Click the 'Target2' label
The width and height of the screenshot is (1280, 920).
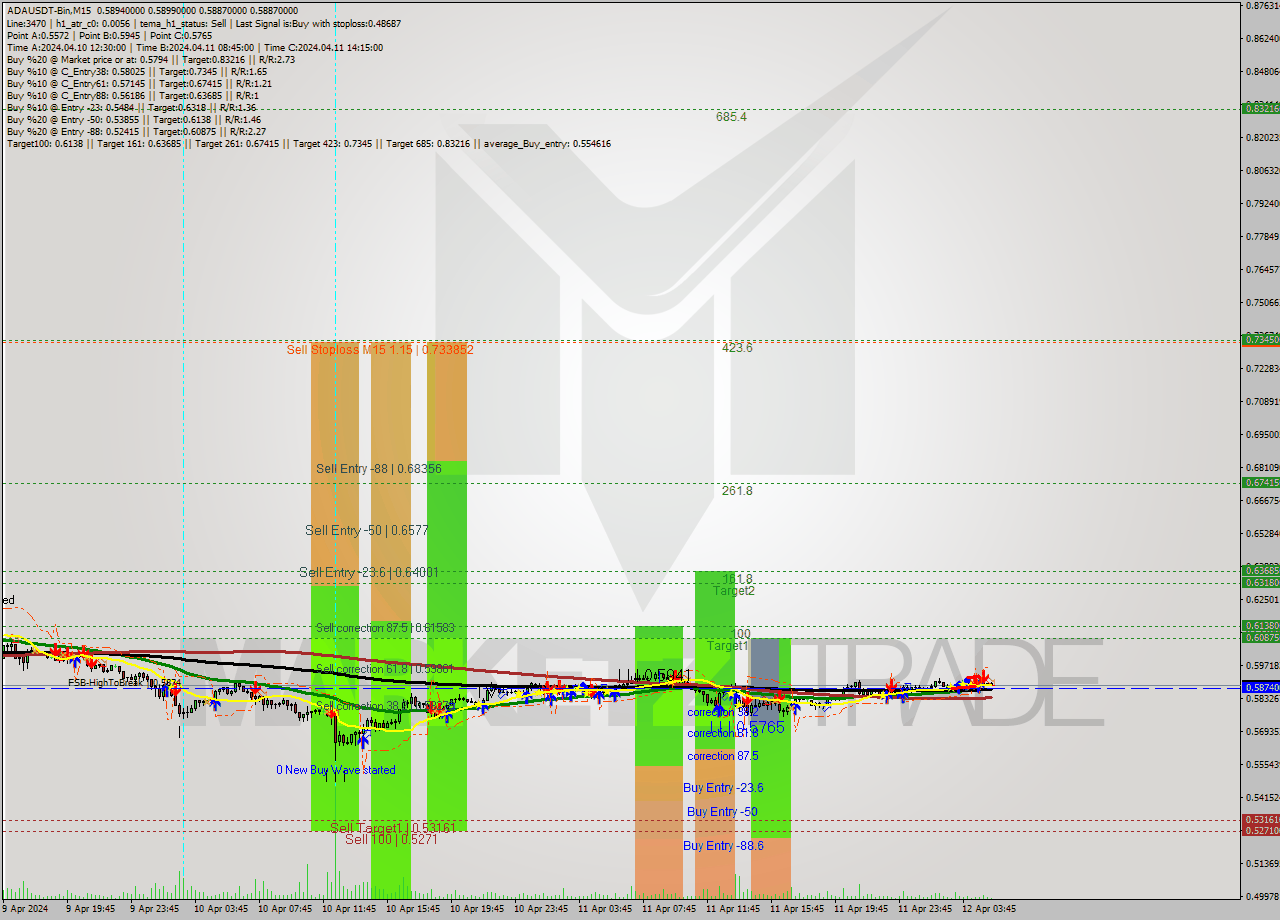click(734, 591)
